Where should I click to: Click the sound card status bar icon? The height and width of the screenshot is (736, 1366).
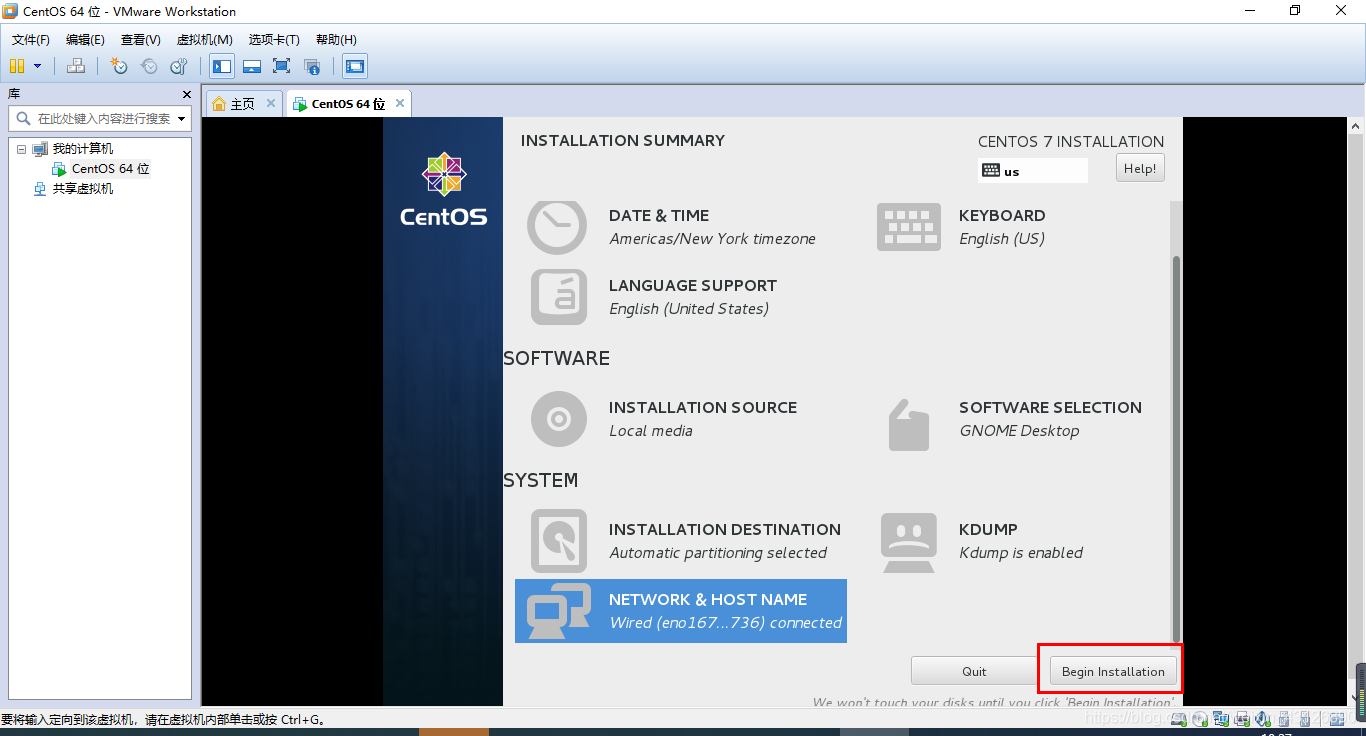click(x=1263, y=718)
